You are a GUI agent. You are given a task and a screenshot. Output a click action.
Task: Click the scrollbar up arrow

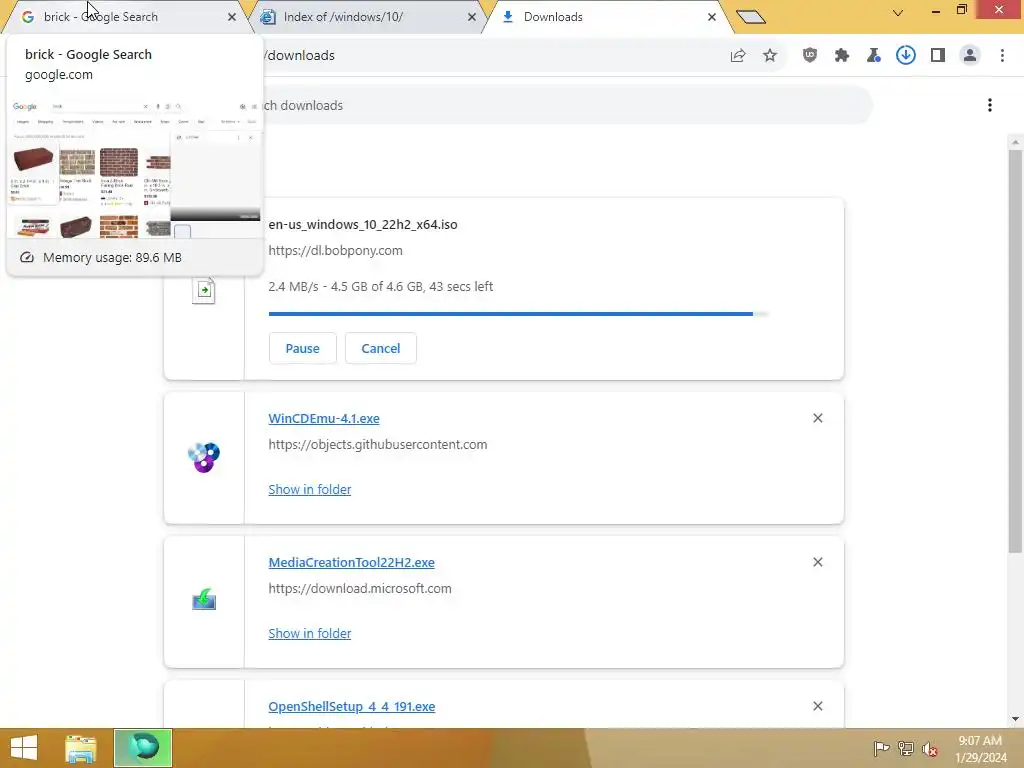pos(1016,142)
